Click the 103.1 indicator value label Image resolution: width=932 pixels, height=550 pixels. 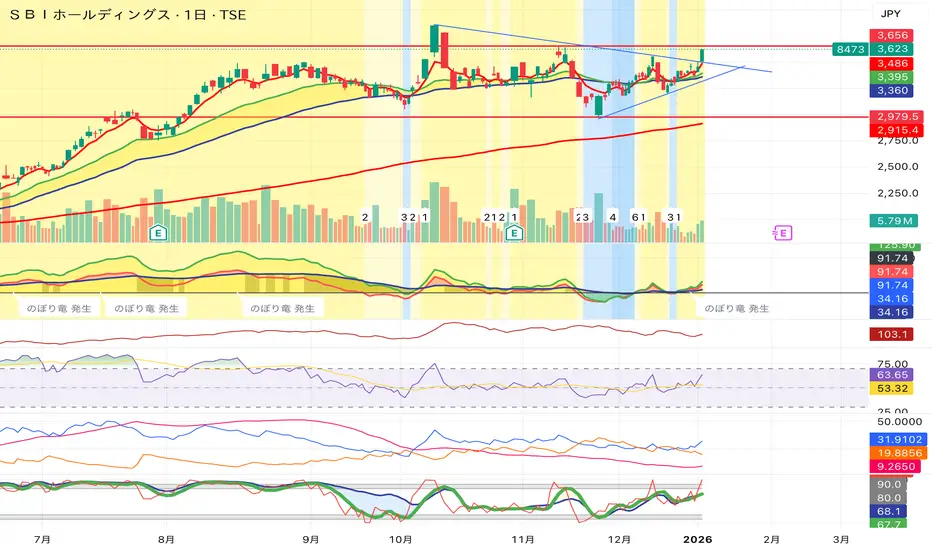coord(892,334)
